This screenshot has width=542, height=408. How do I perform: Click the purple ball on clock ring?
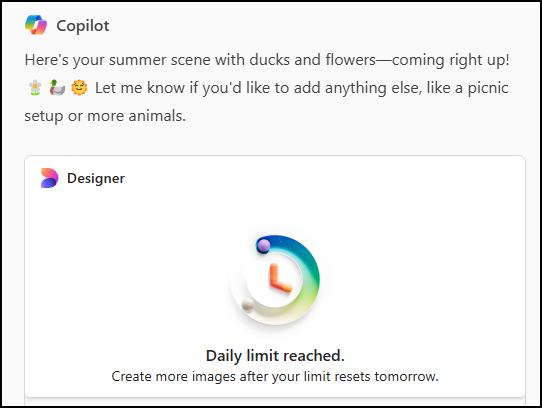[x=264, y=245]
